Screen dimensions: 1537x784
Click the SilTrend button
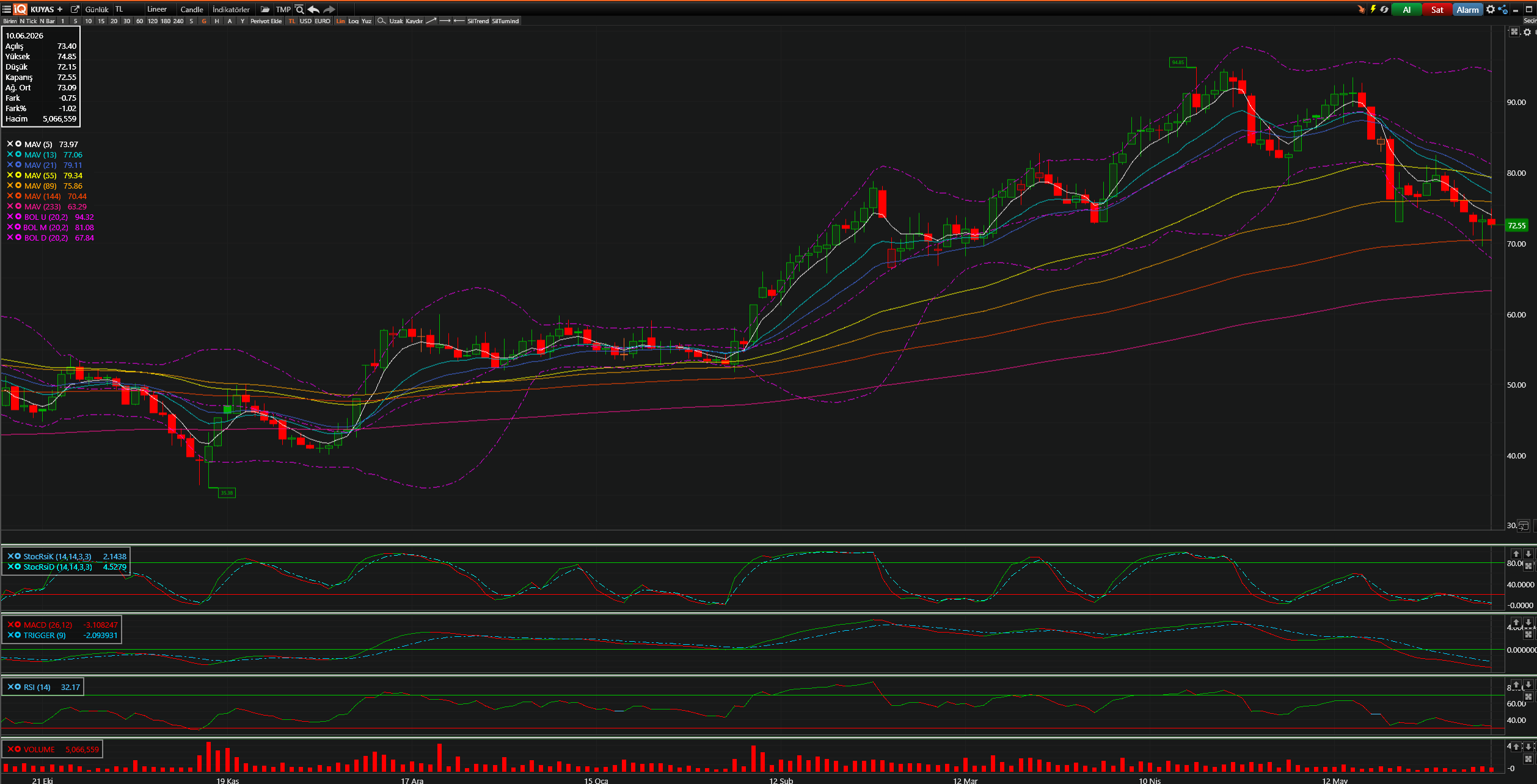[478, 21]
